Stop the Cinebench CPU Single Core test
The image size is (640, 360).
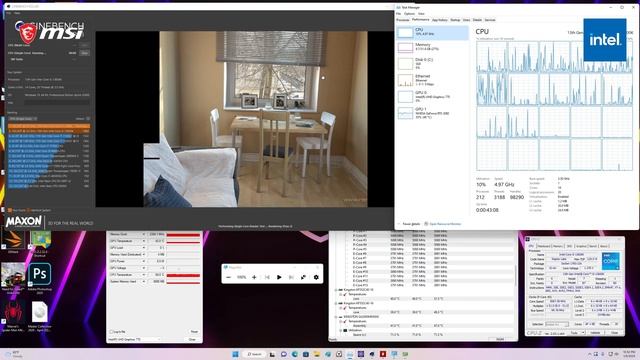(84, 53)
